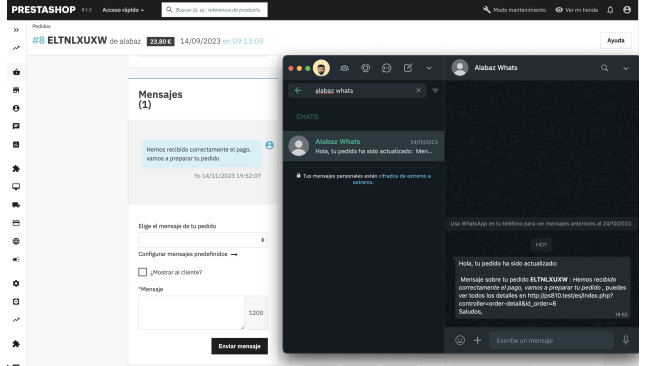Open Statistics chart icon in sidebar
Viewport: 646px width, 366px height.
(x=16, y=144)
